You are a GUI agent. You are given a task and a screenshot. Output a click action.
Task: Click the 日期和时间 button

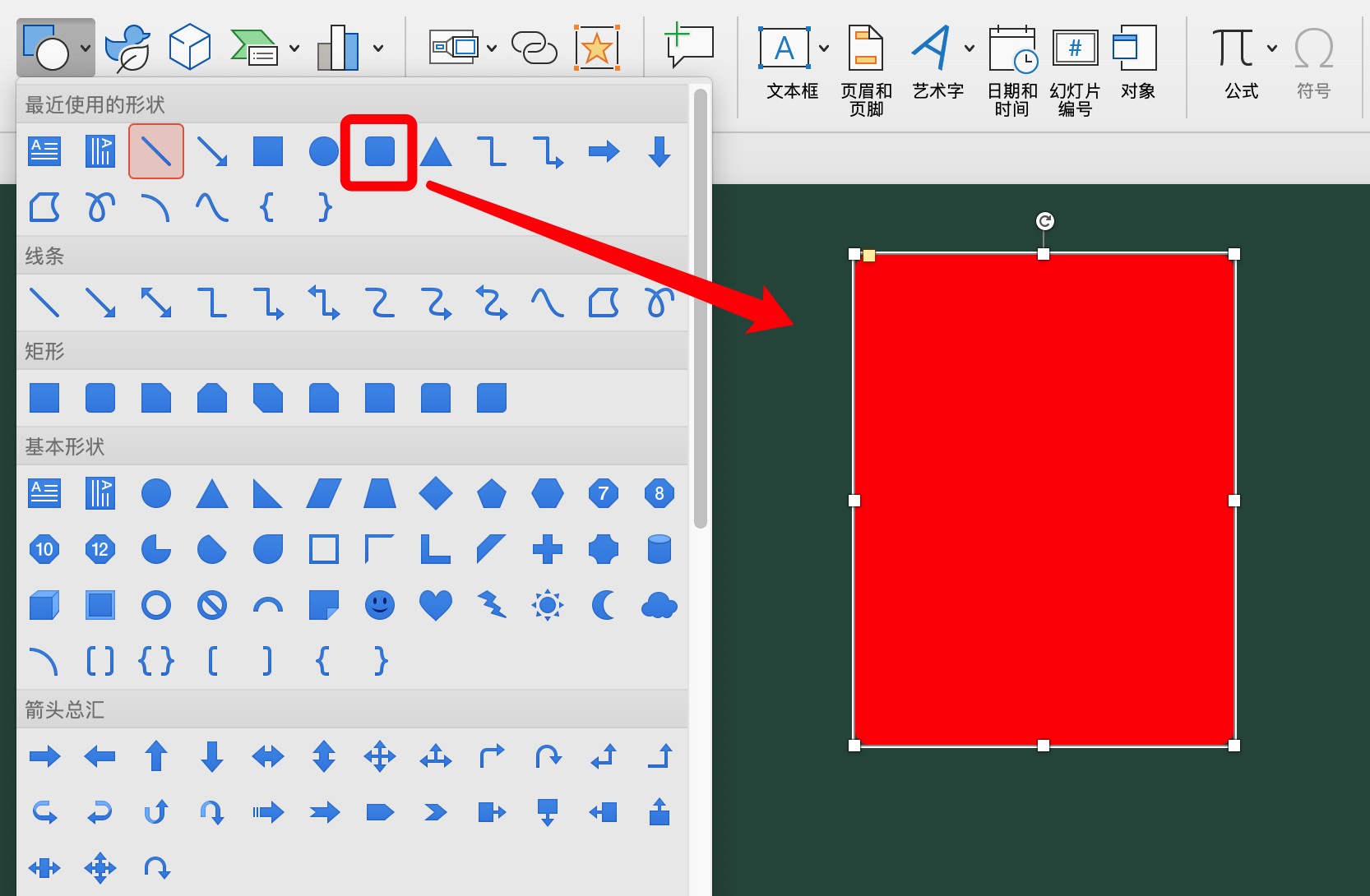pyautogui.click(x=1012, y=71)
